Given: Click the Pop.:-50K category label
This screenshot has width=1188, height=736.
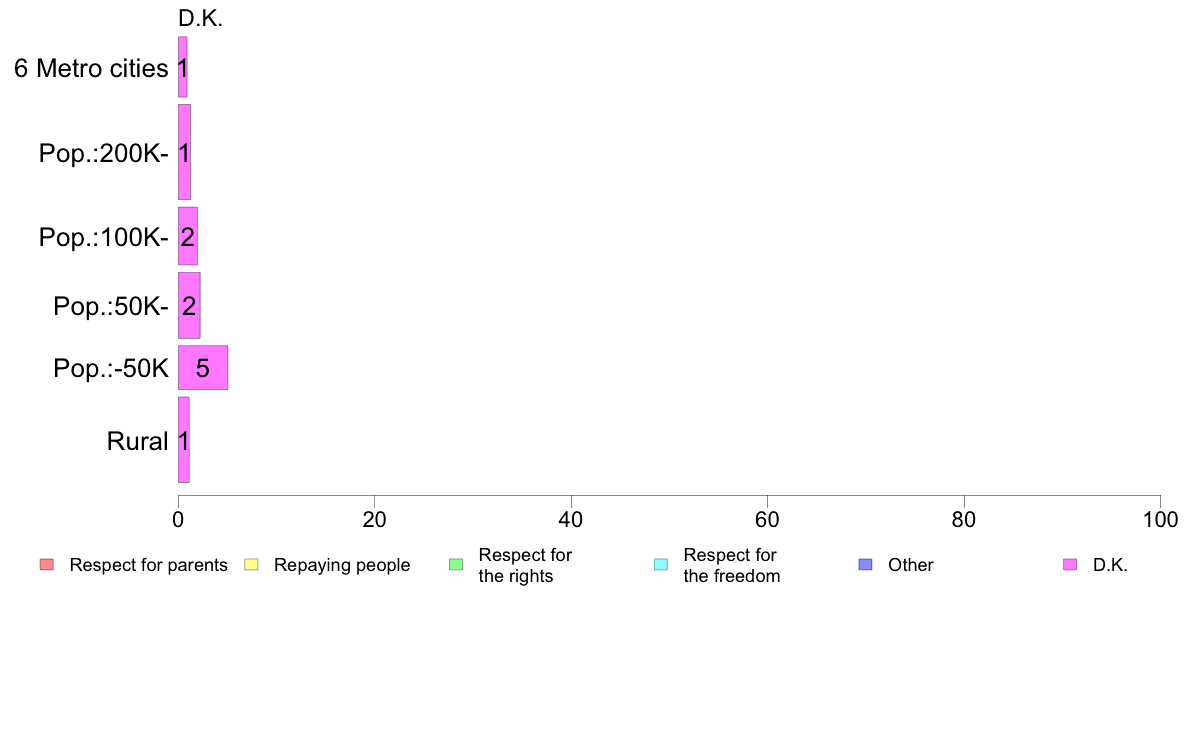Looking at the screenshot, I should click(x=111, y=368).
